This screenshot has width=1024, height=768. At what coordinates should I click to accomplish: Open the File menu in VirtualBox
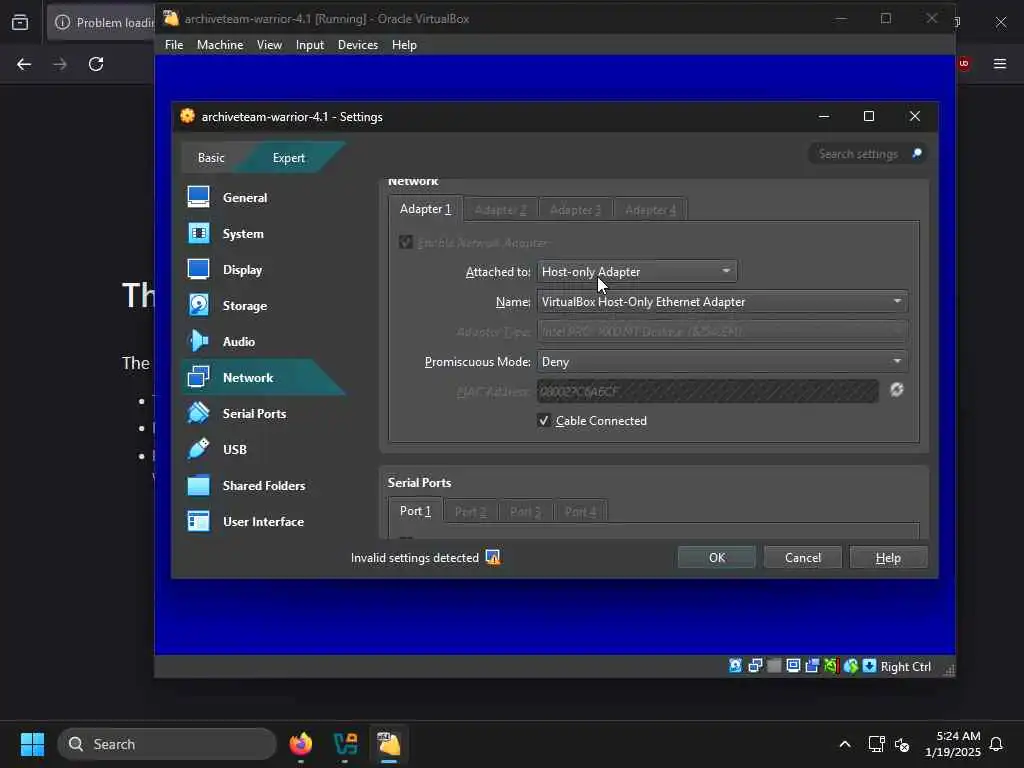(174, 44)
